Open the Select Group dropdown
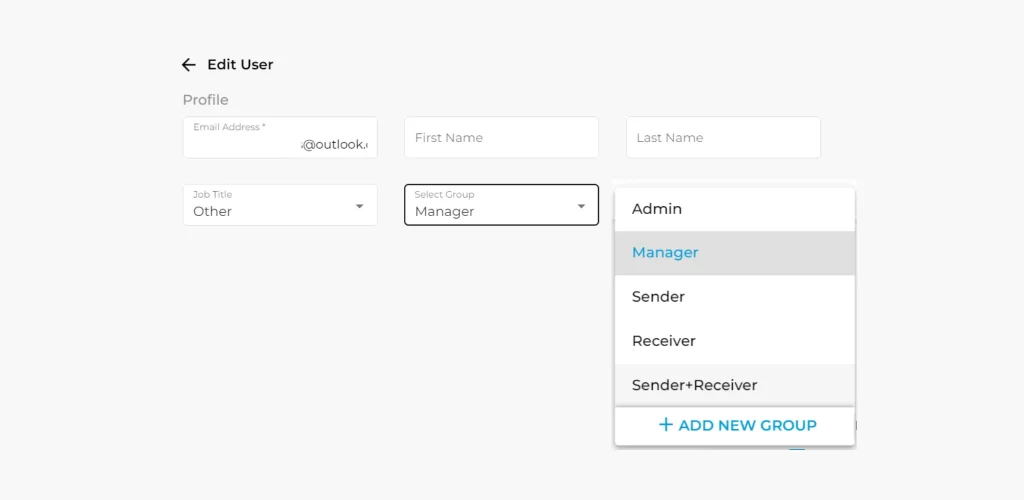The height and width of the screenshot is (500, 1024). pyautogui.click(x=502, y=205)
